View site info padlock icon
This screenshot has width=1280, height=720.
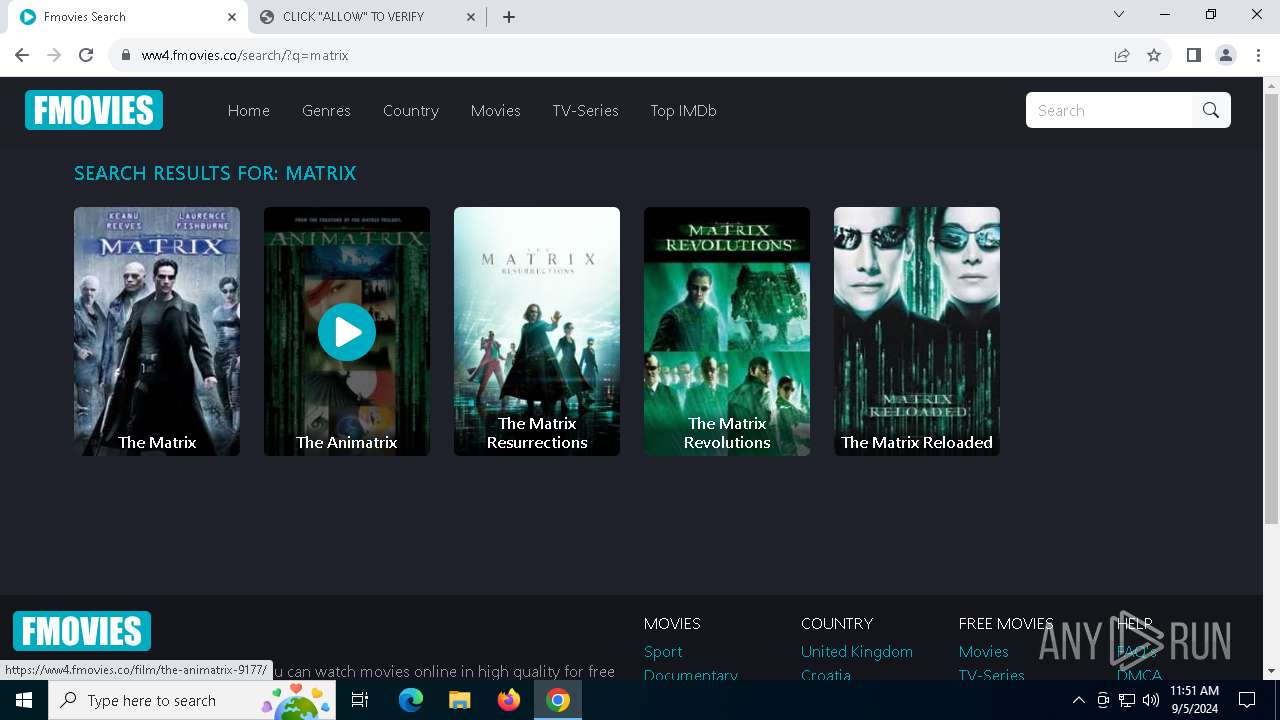pyautogui.click(x=126, y=55)
